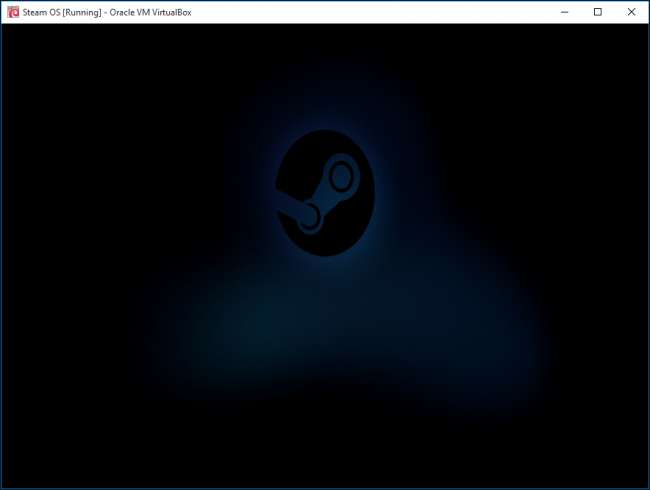650x490 pixels.
Task: Close the Steam OS VirtualBox window
Action: [631, 12]
